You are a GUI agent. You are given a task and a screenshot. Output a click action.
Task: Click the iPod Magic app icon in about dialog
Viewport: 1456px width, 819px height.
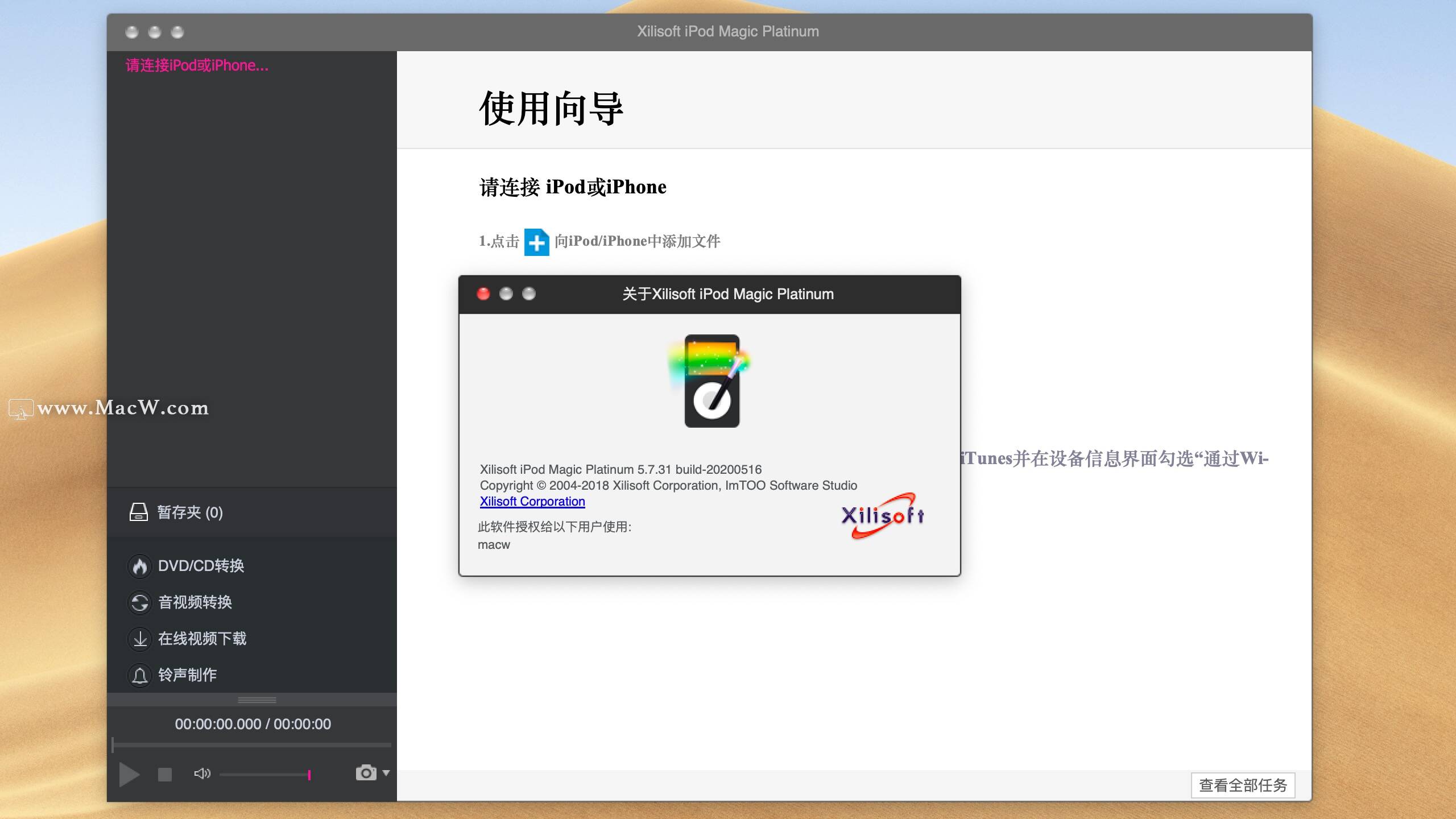coord(710,380)
